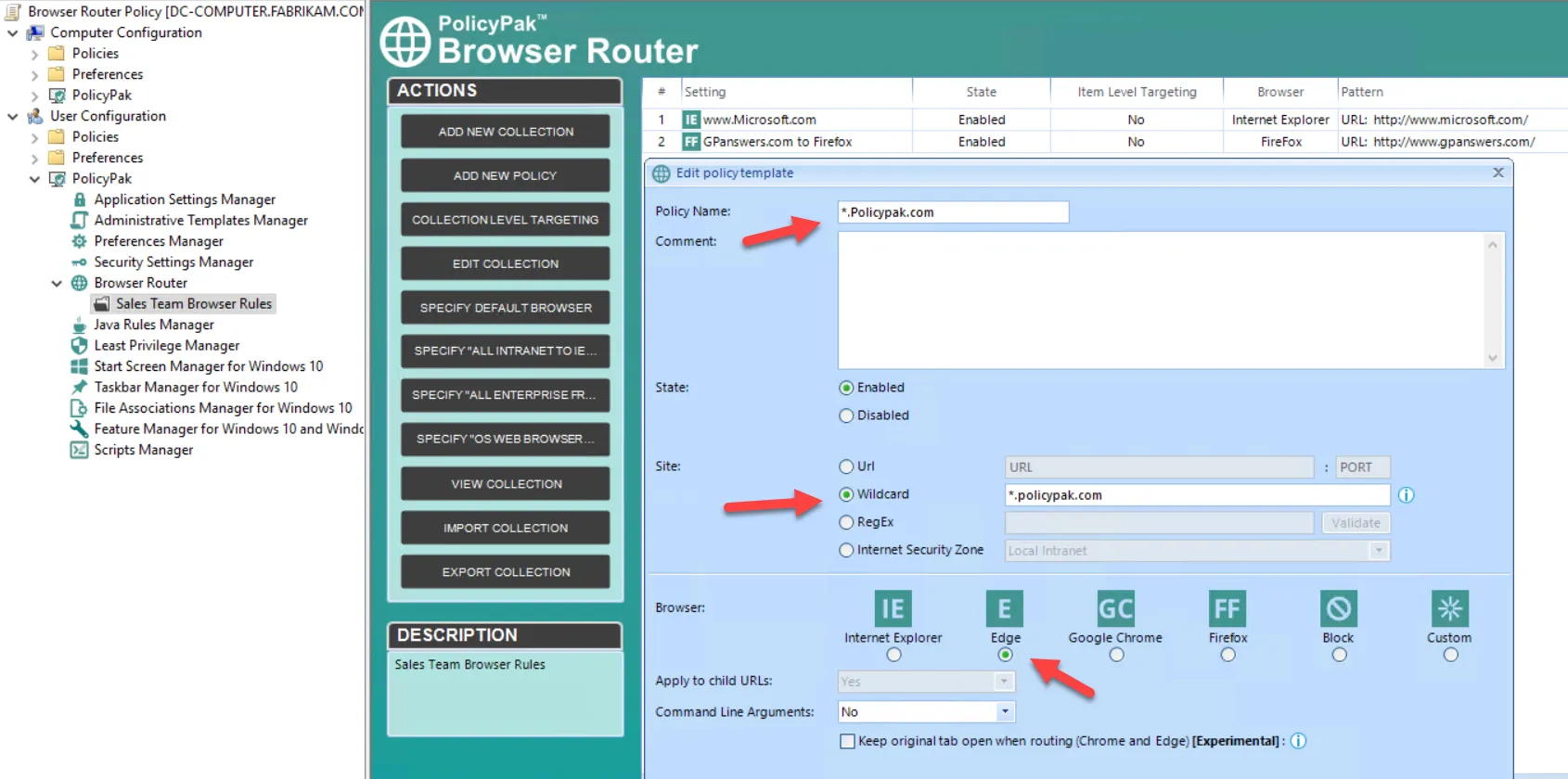This screenshot has height=779, width=1568.
Task: Expand Policies under Computer Configuration
Action: pos(34,54)
